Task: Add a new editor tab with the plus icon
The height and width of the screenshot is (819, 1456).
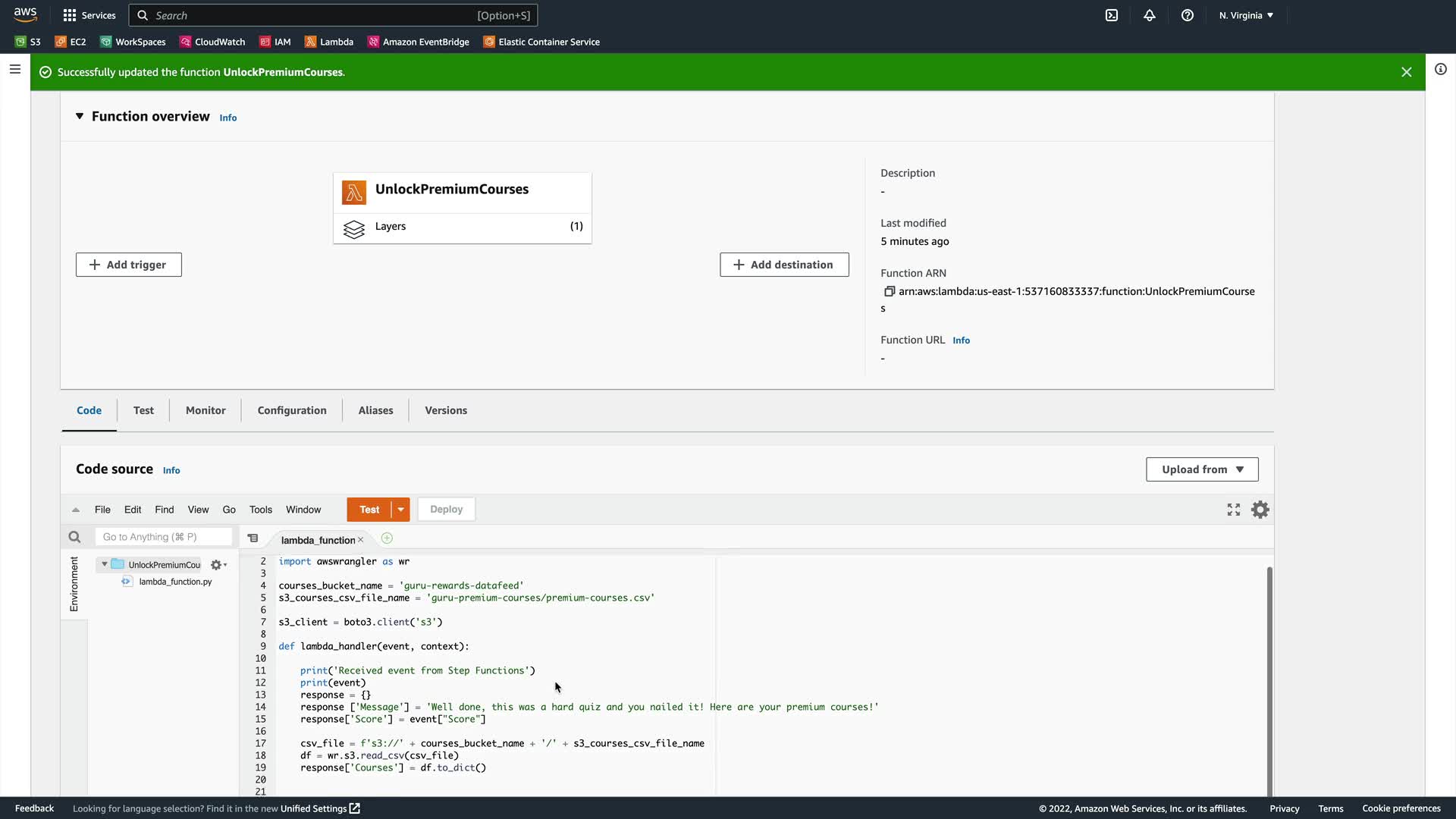Action: (387, 538)
